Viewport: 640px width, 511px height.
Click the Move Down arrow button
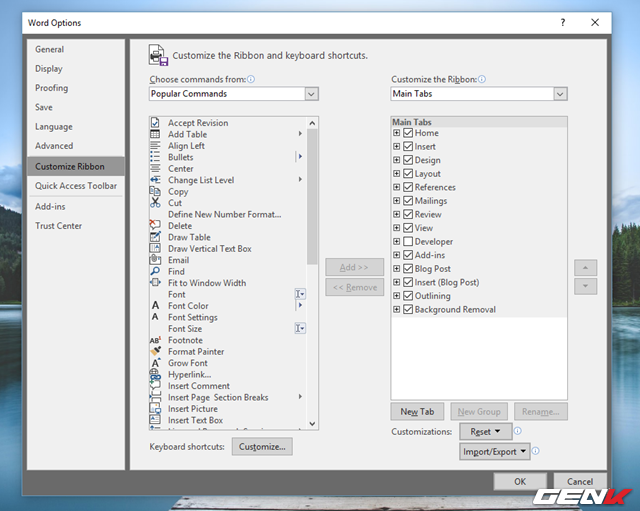tap(585, 287)
